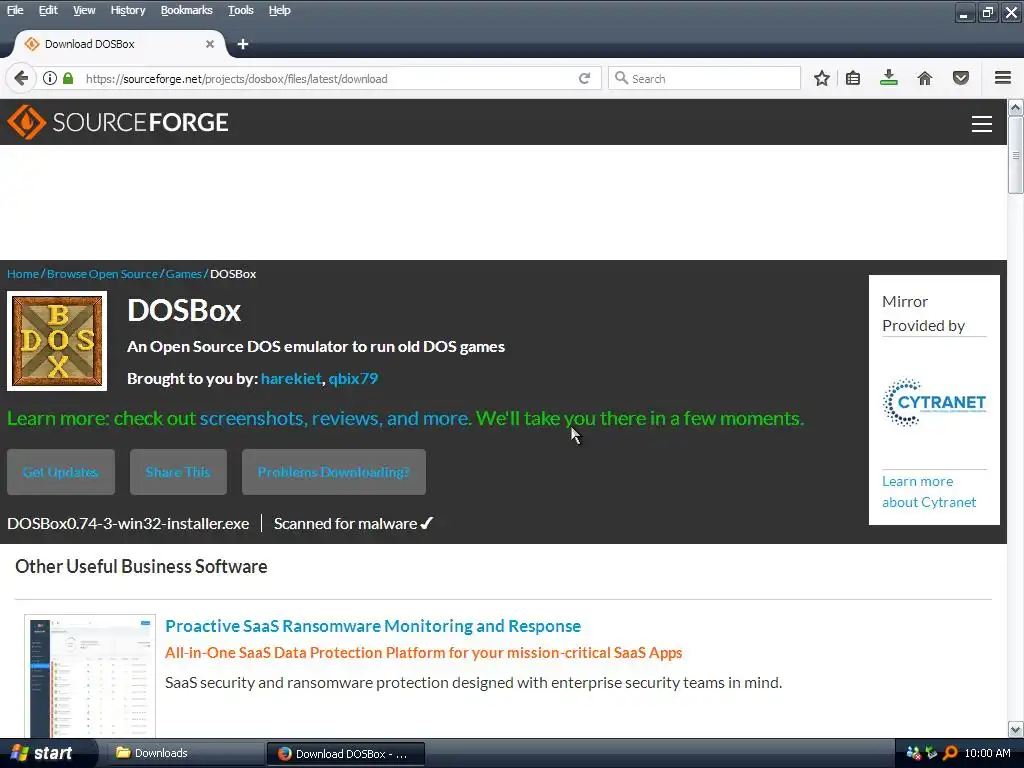The image size is (1024, 768).
Task: Open the File menu
Action: click(15, 10)
